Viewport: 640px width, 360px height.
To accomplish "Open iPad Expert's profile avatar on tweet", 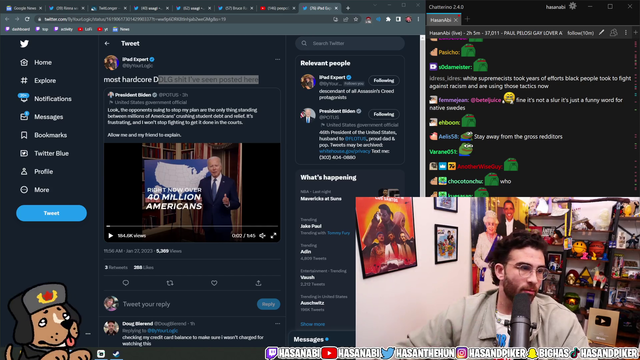I will [111, 62].
